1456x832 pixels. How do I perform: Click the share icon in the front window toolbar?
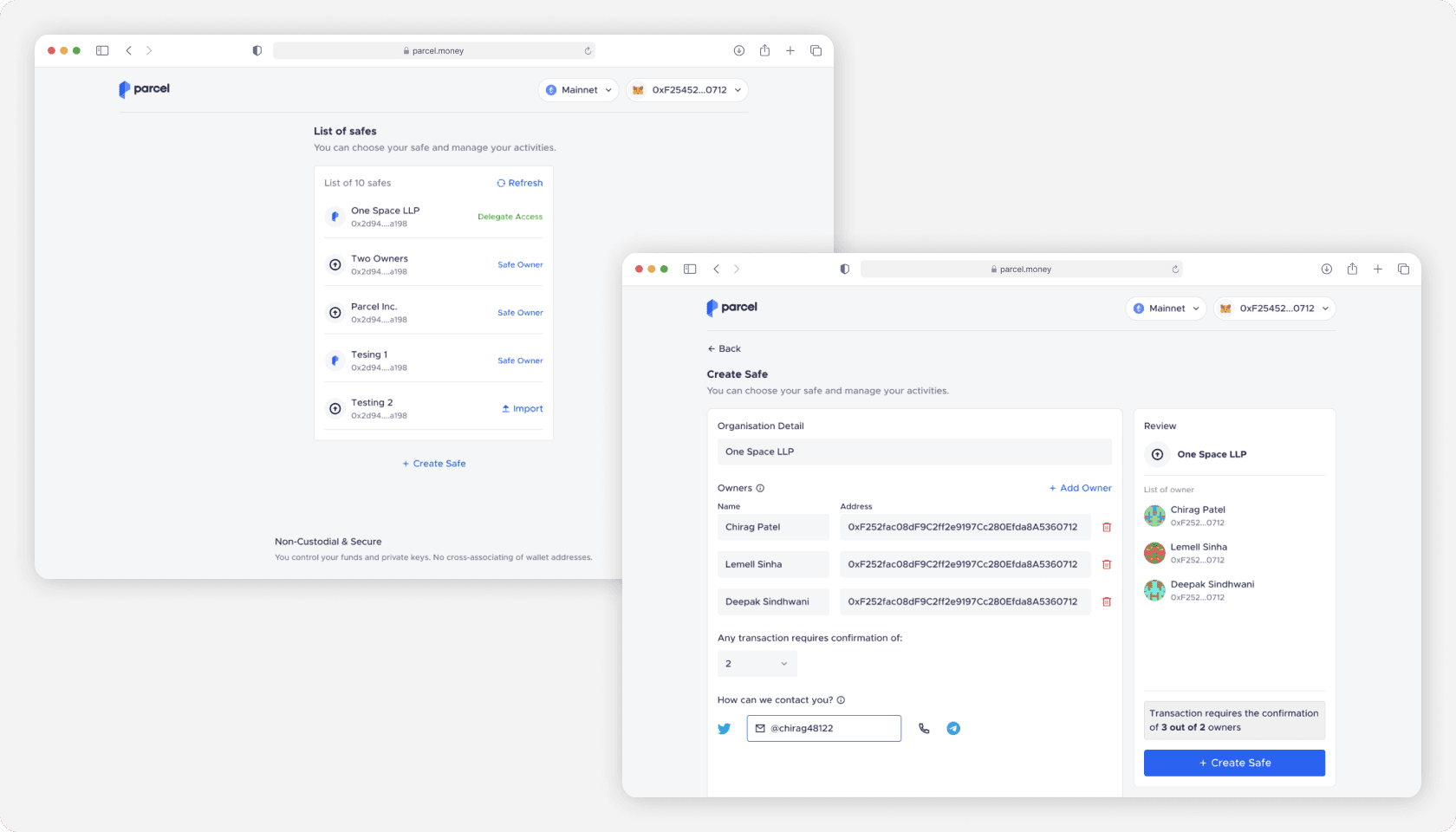click(1352, 269)
